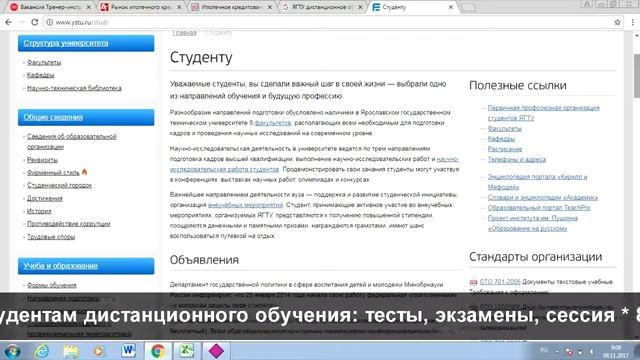Screen dimensions: 640x360
Task: Go to Главная in the breadcrumb
Action: click(184, 33)
